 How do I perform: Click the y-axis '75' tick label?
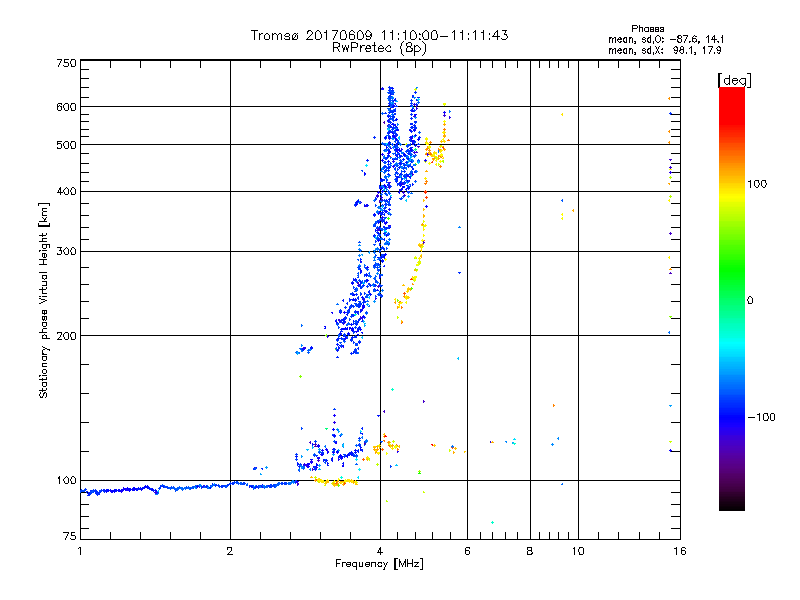tap(70, 536)
